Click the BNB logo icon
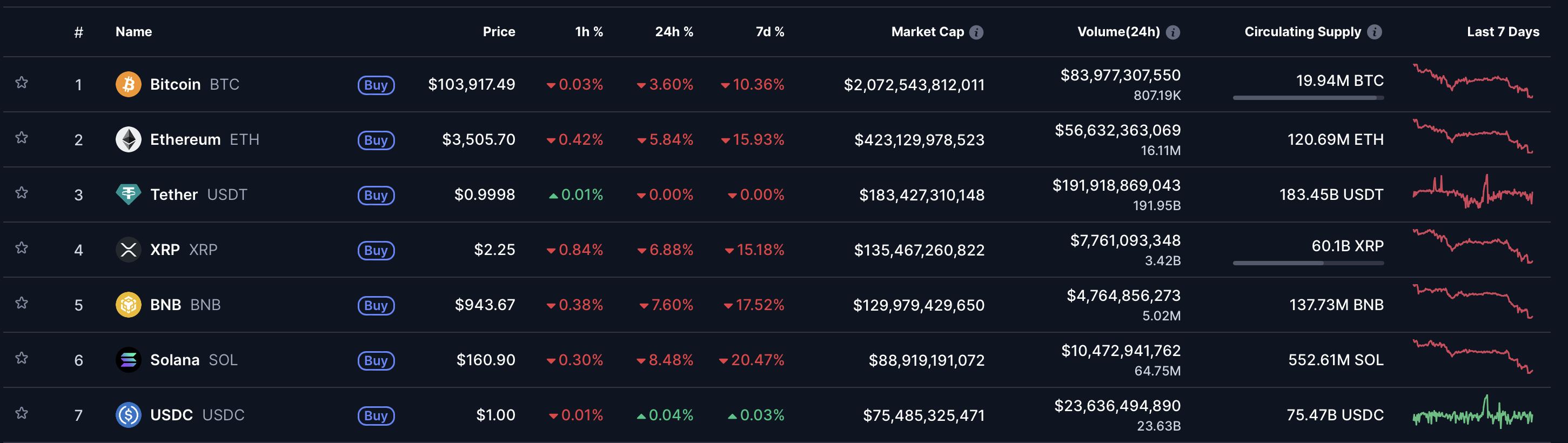Image resolution: width=1568 pixels, height=443 pixels. [129, 304]
